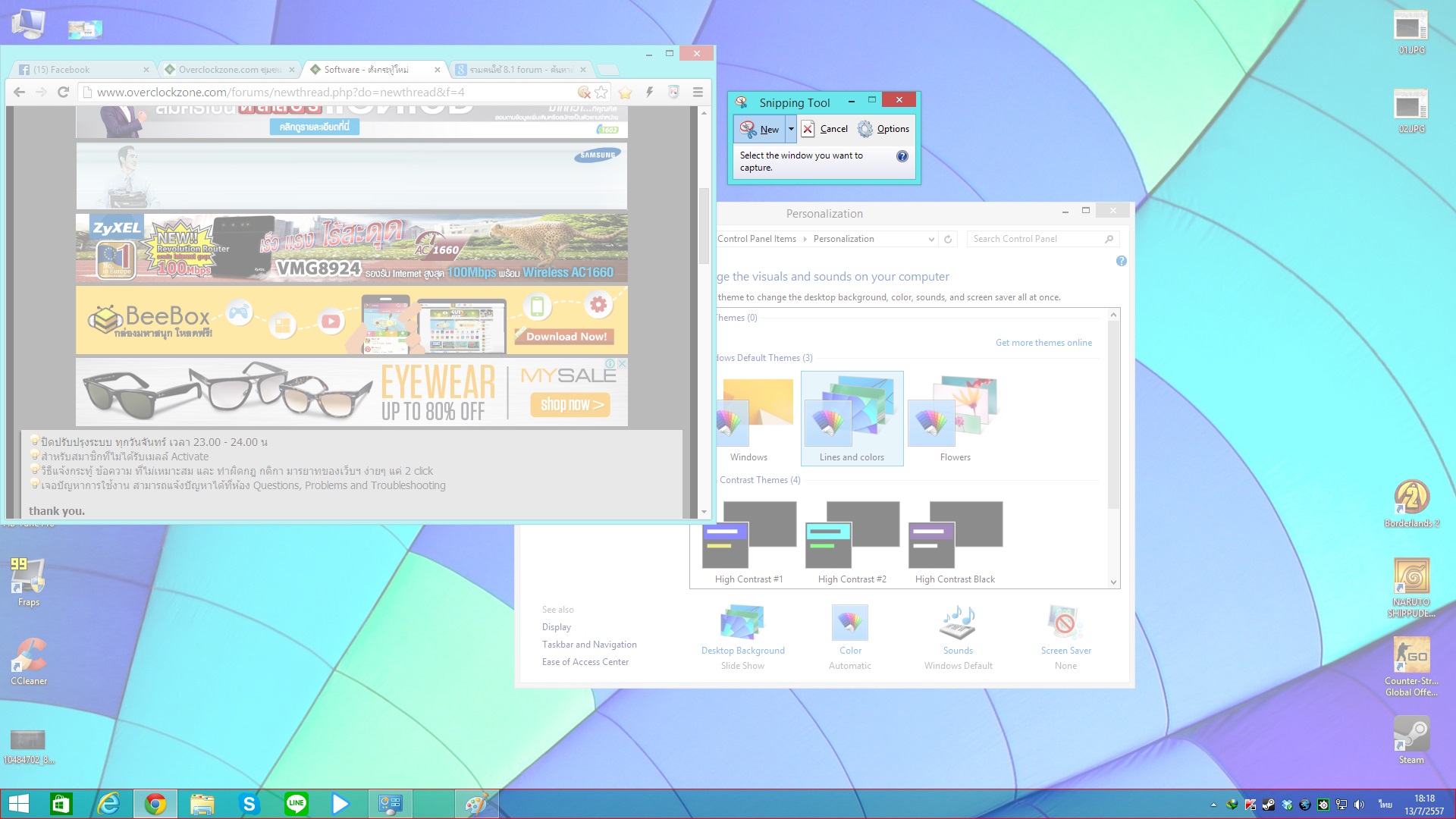Reload the Chrome page
The image size is (1456, 819).
pos(64,93)
